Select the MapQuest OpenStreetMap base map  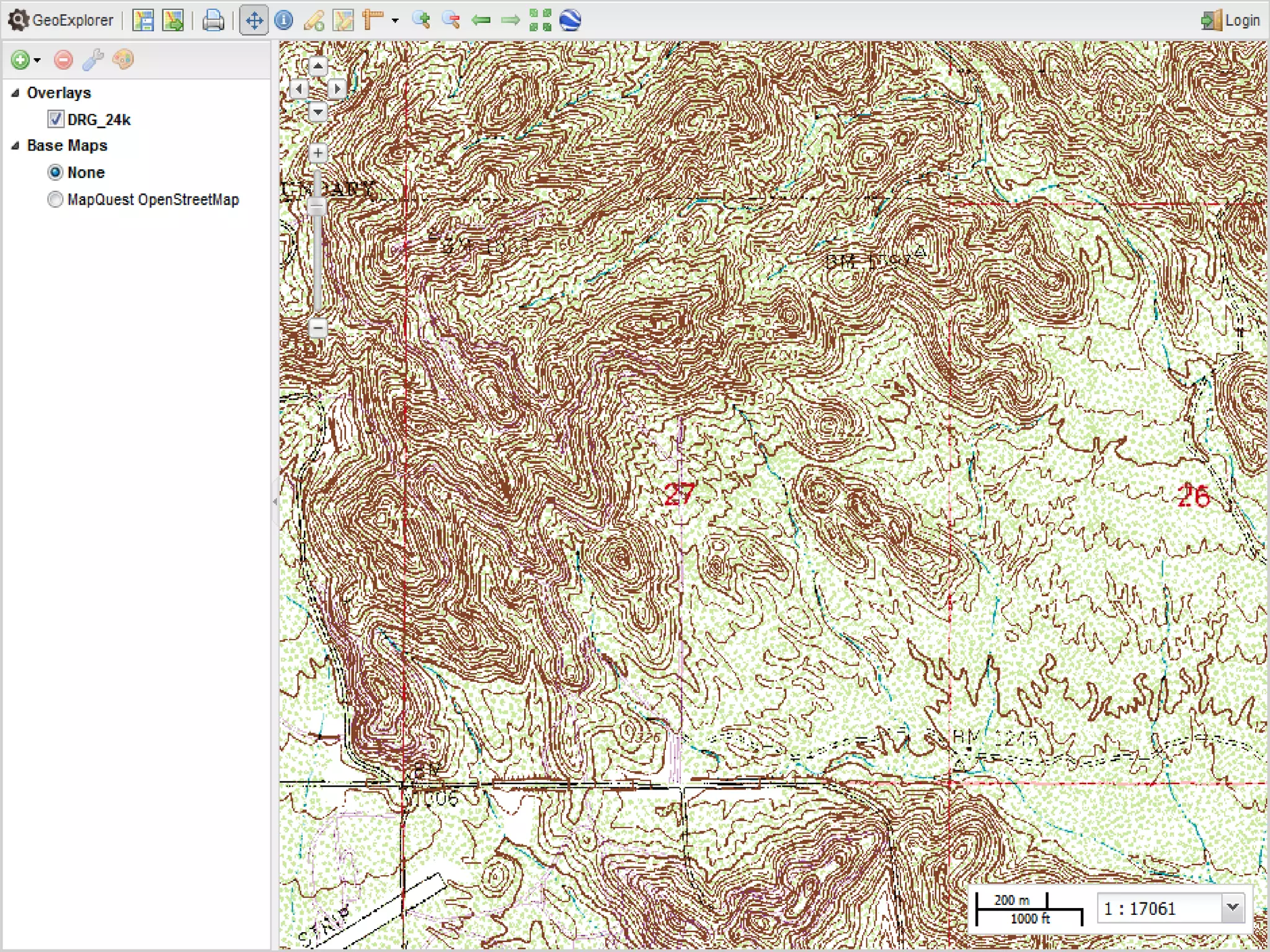pyautogui.click(x=55, y=200)
